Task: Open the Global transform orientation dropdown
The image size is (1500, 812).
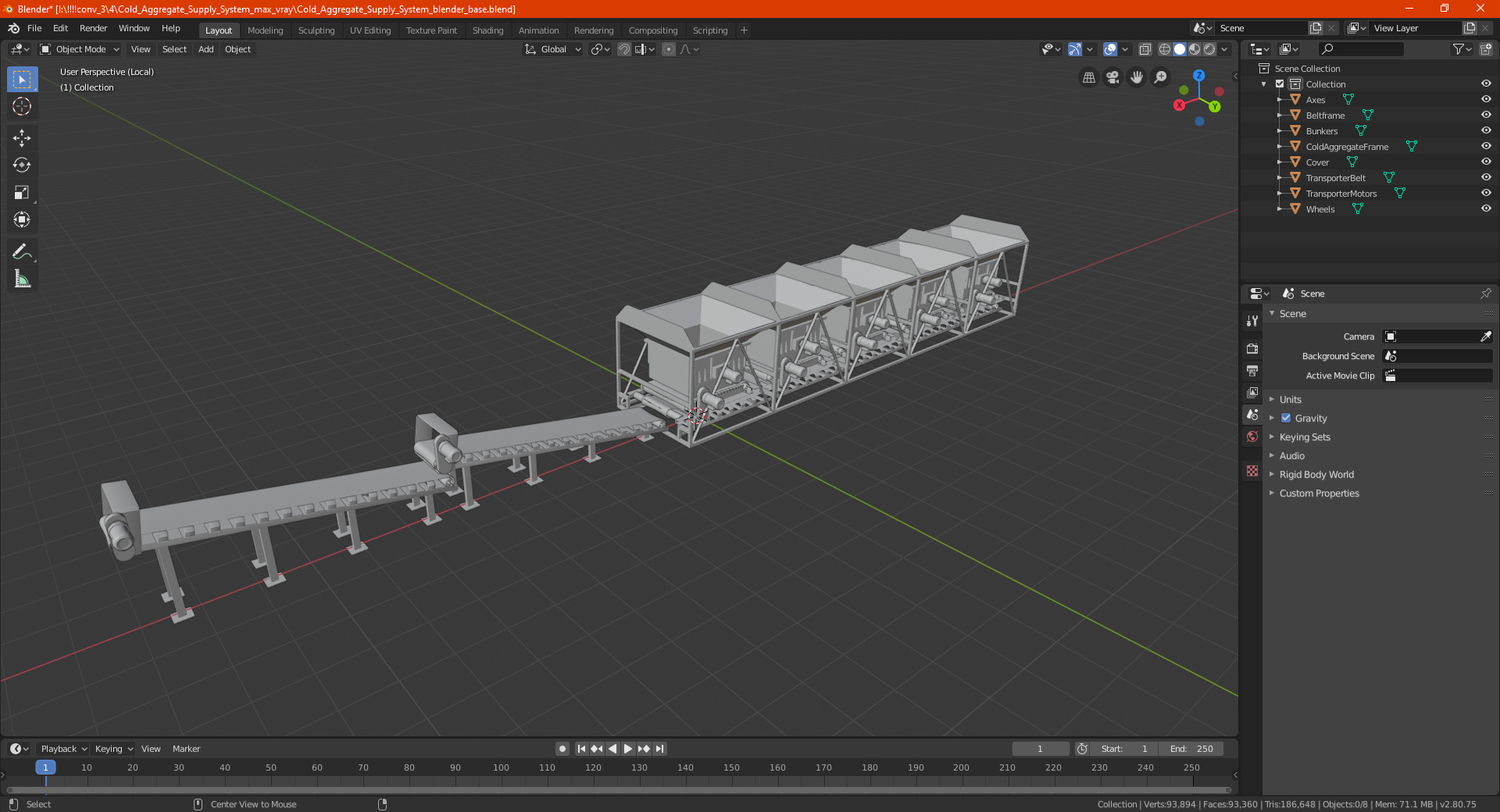Action: (x=552, y=49)
